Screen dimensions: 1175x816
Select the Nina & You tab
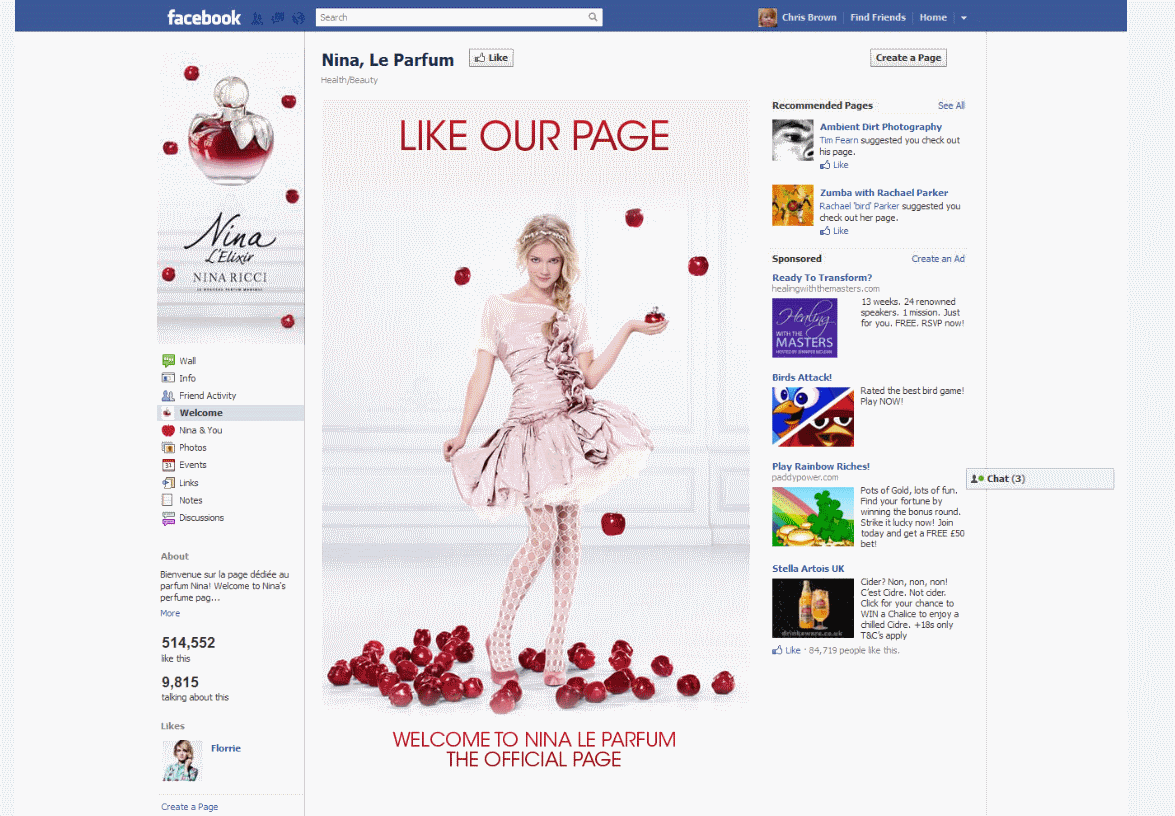pyautogui.click(x=201, y=430)
